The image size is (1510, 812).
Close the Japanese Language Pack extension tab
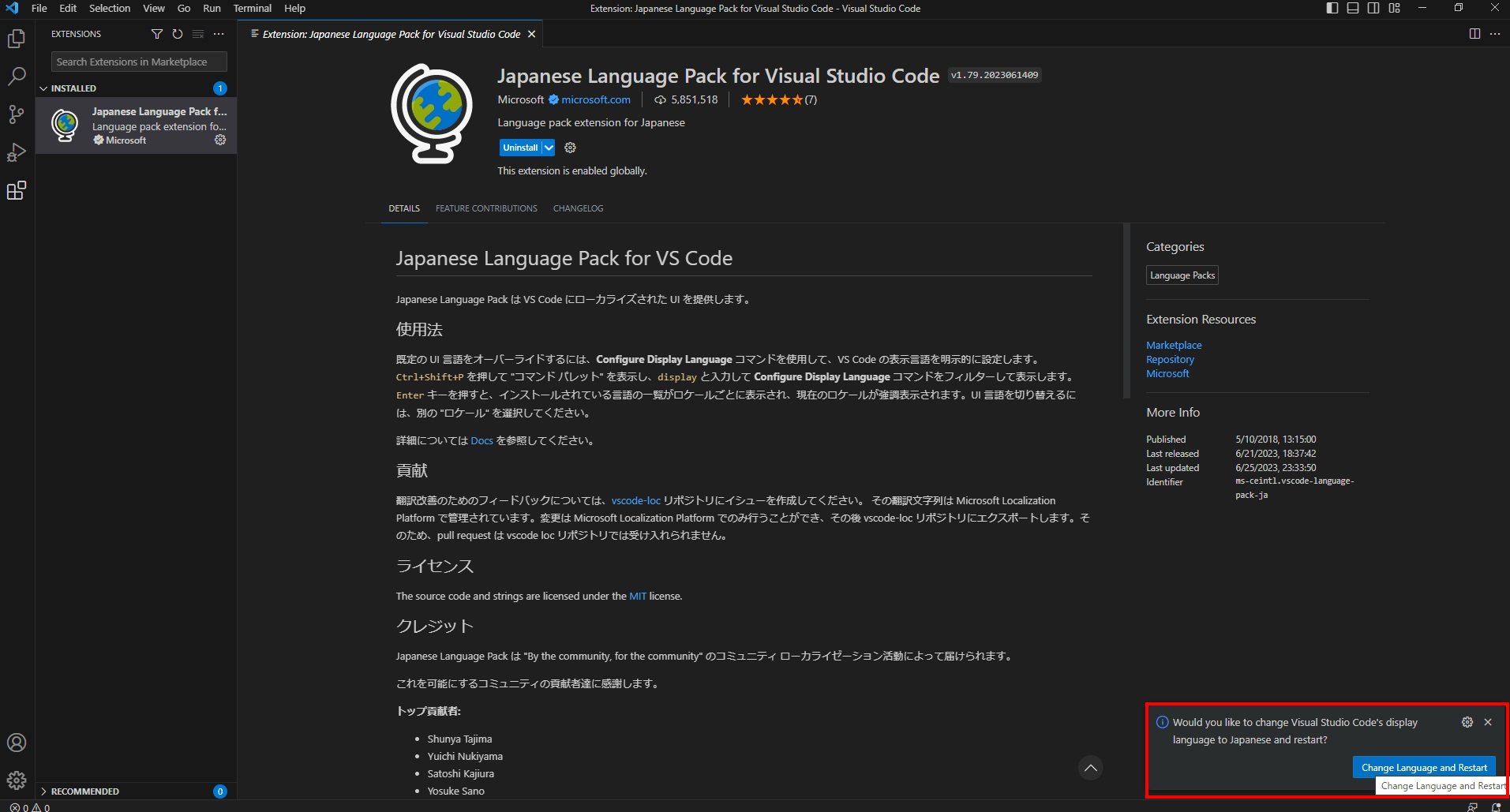531,34
